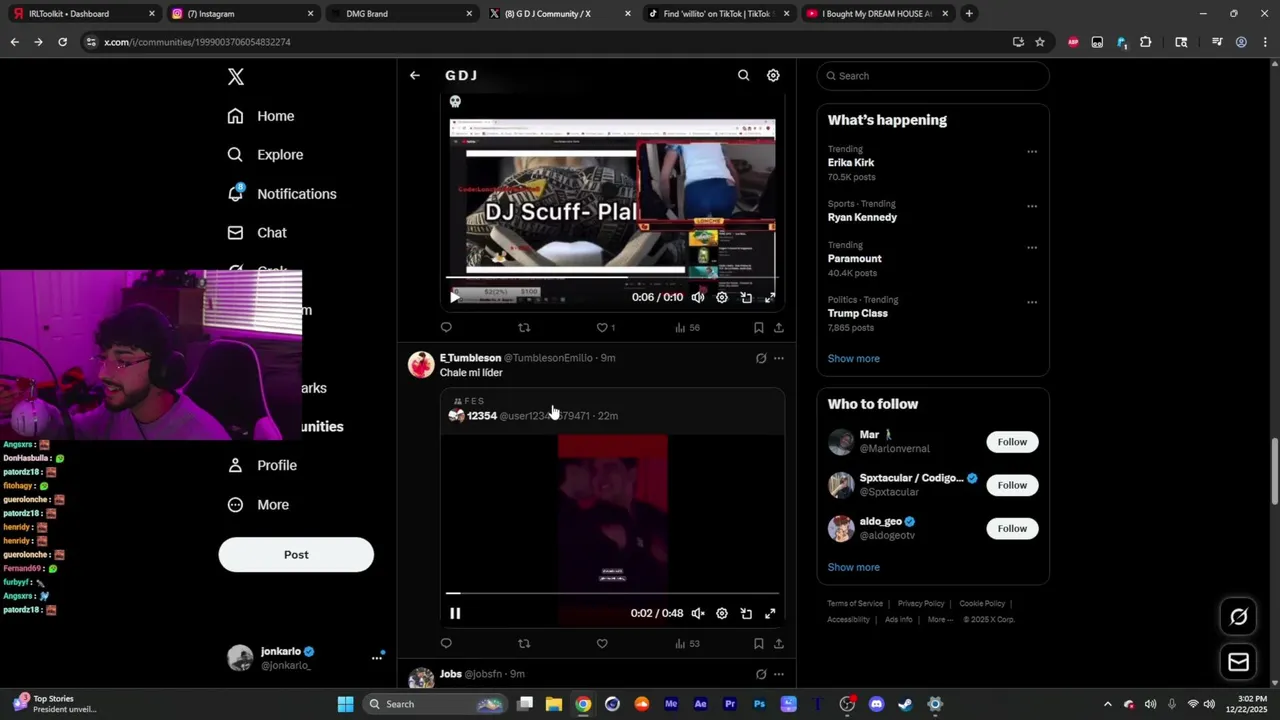The height and width of the screenshot is (720, 1280).
Task: Open Profile in the sidebar
Action: click(262, 466)
